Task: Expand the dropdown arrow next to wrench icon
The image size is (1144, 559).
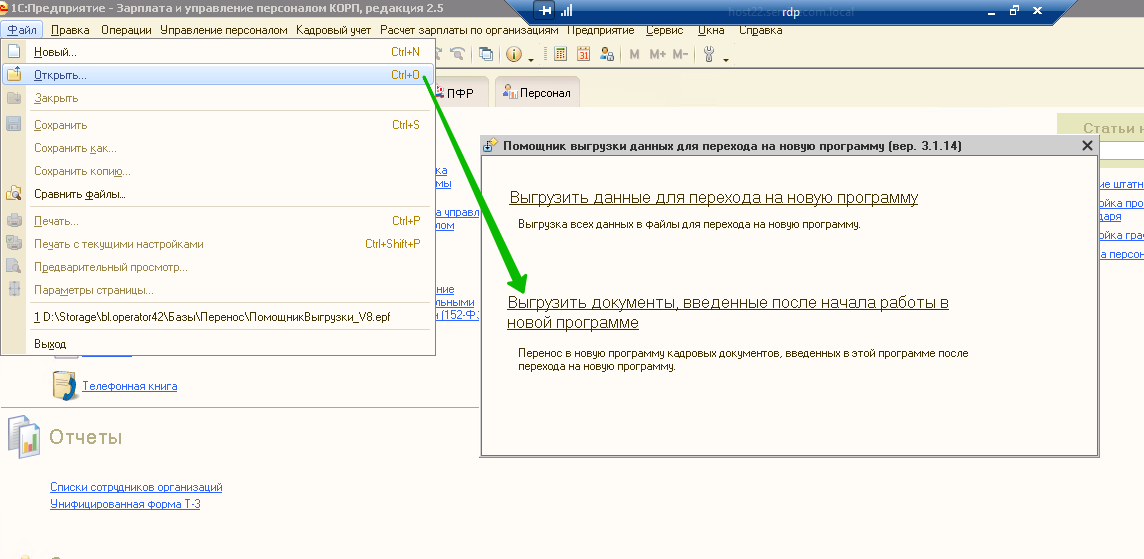Action: click(x=726, y=59)
